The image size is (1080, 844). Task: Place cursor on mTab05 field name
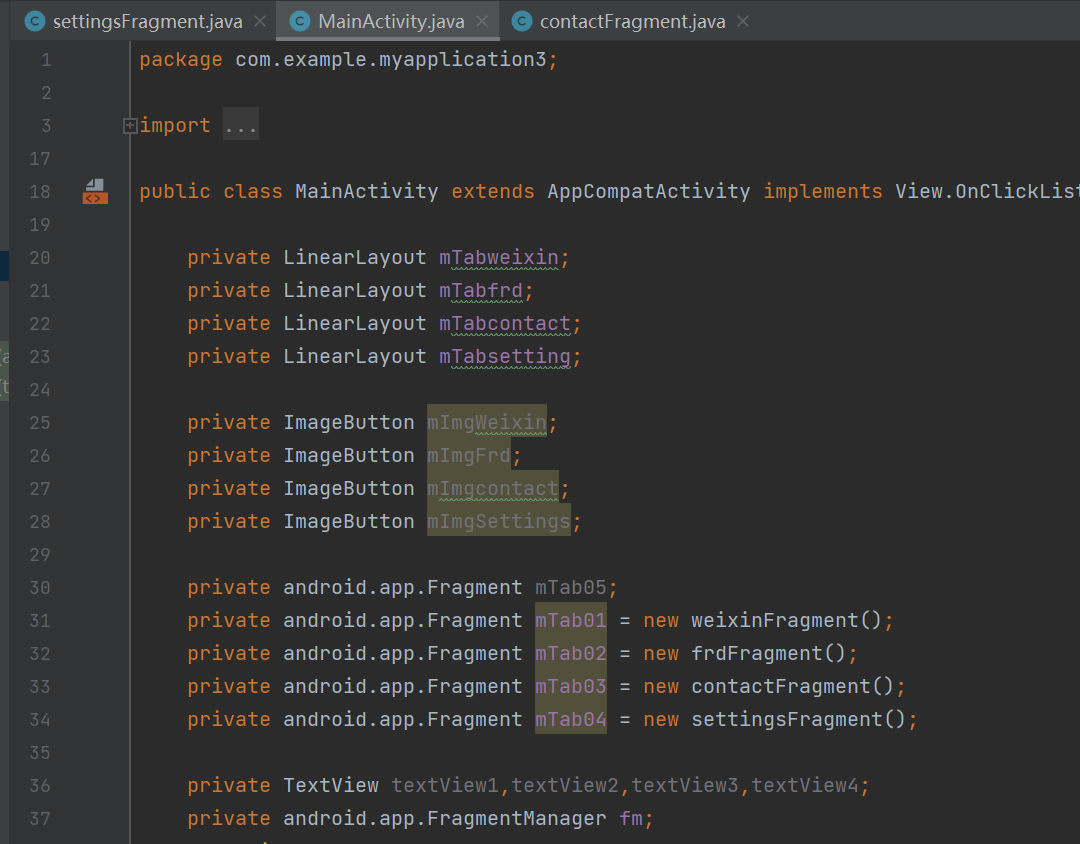(x=571, y=587)
